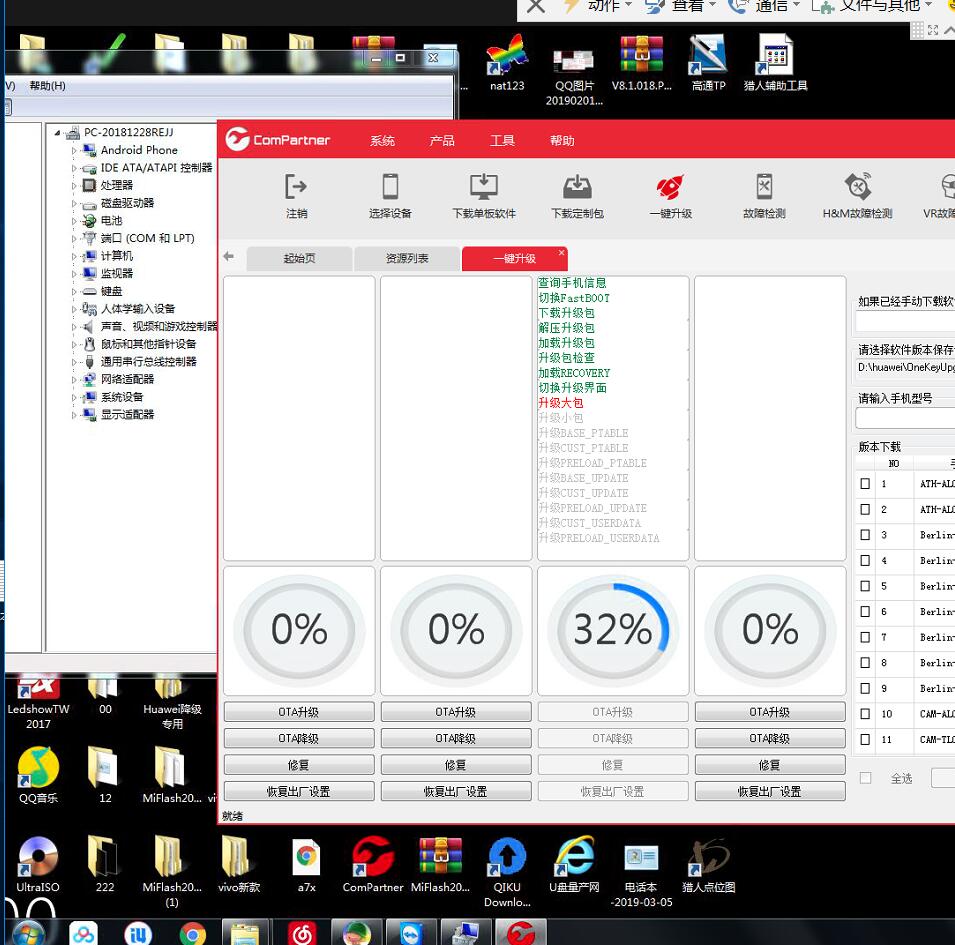Image resolution: width=955 pixels, height=945 pixels.
Task: Launch the 一键升级 rocket icon
Action: pyautogui.click(x=670, y=187)
